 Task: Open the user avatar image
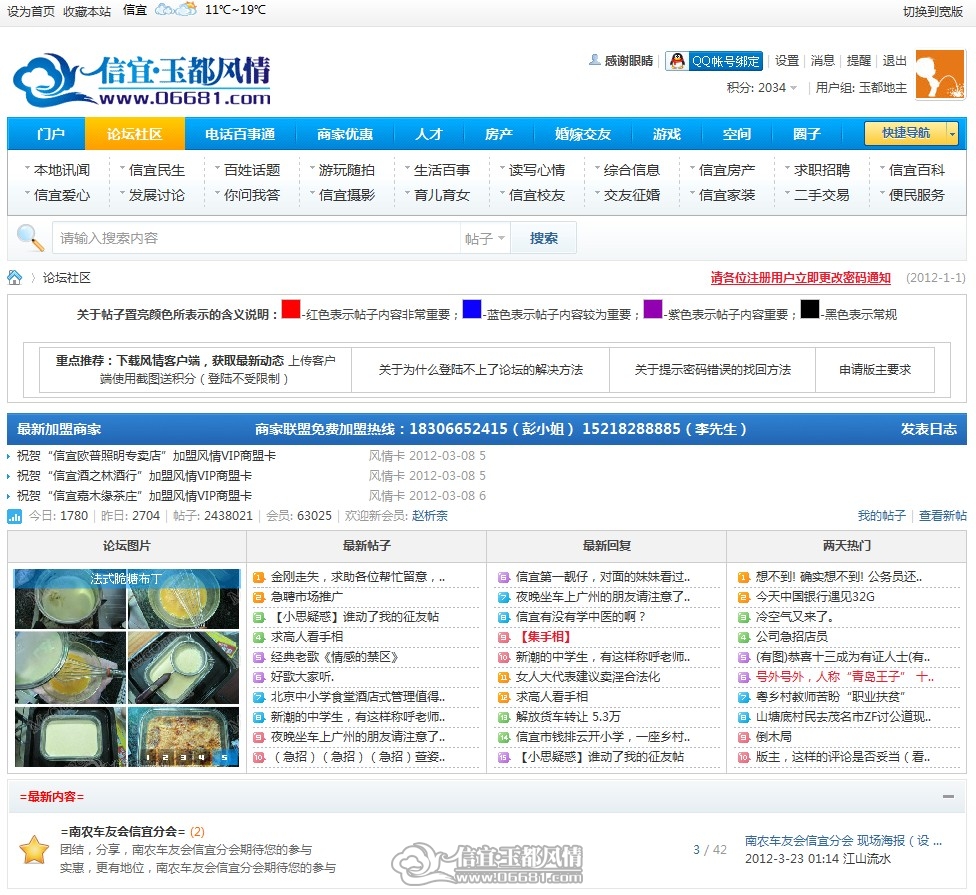(x=940, y=75)
